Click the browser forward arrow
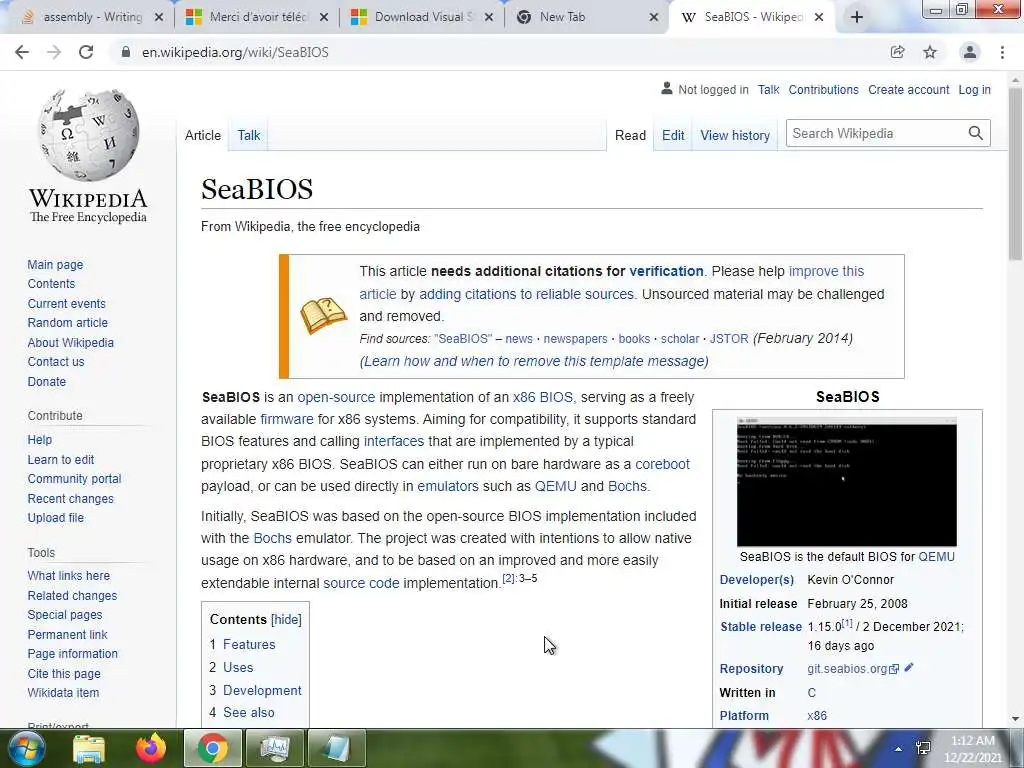The image size is (1024, 768). click(x=54, y=52)
